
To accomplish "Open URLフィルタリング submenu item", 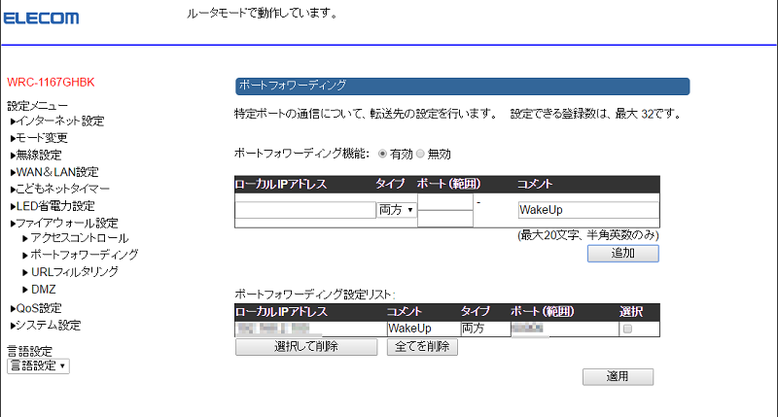I will 71,272.
